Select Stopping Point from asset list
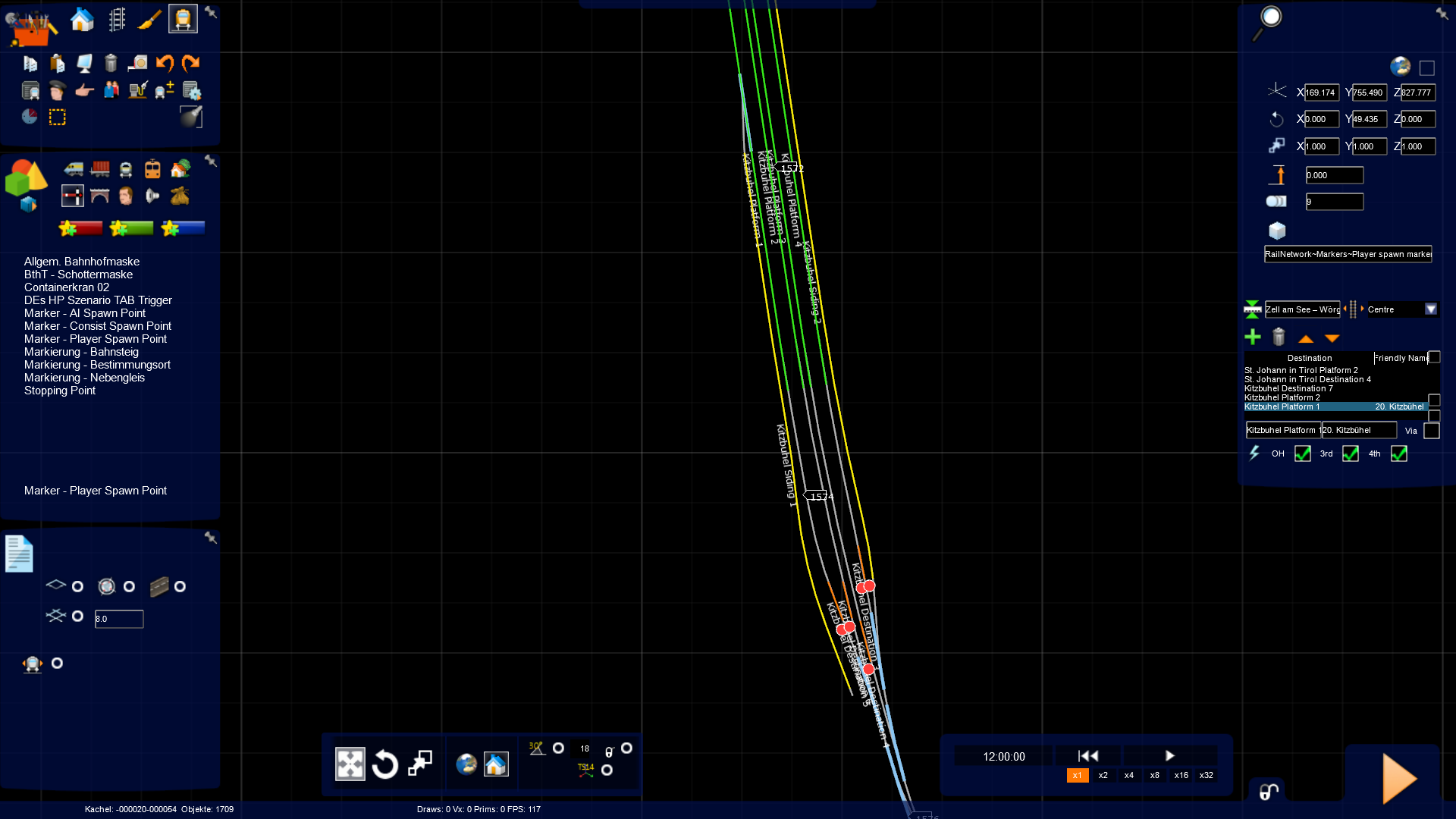The height and width of the screenshot is (819, 1456). click(x=59, y=391)
